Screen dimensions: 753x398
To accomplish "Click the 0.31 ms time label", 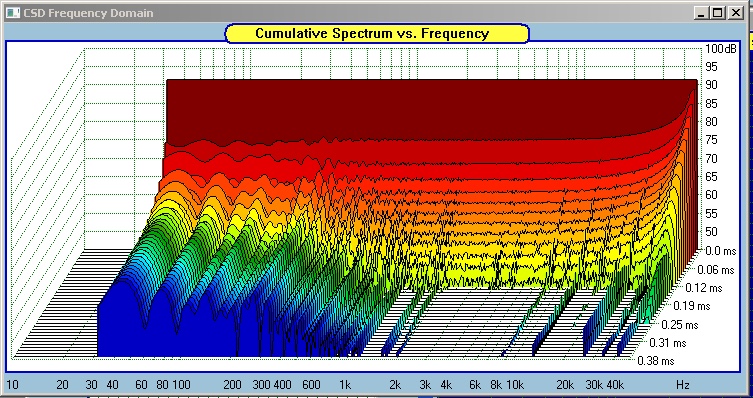I will tap(668, 343).
